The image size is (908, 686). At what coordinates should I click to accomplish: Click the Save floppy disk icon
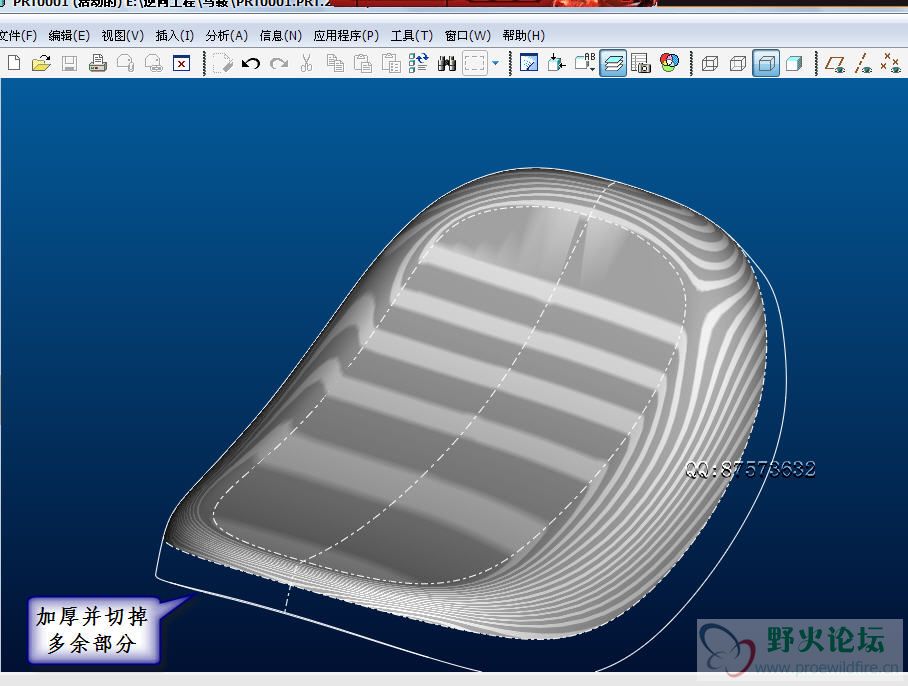69,63
